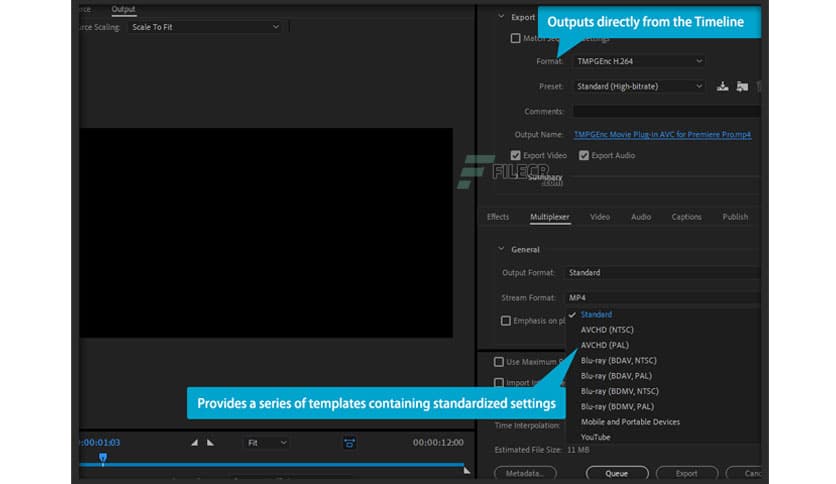
Task: Enable the Emphasis on playback checkbox
Action: pos(505,321)
